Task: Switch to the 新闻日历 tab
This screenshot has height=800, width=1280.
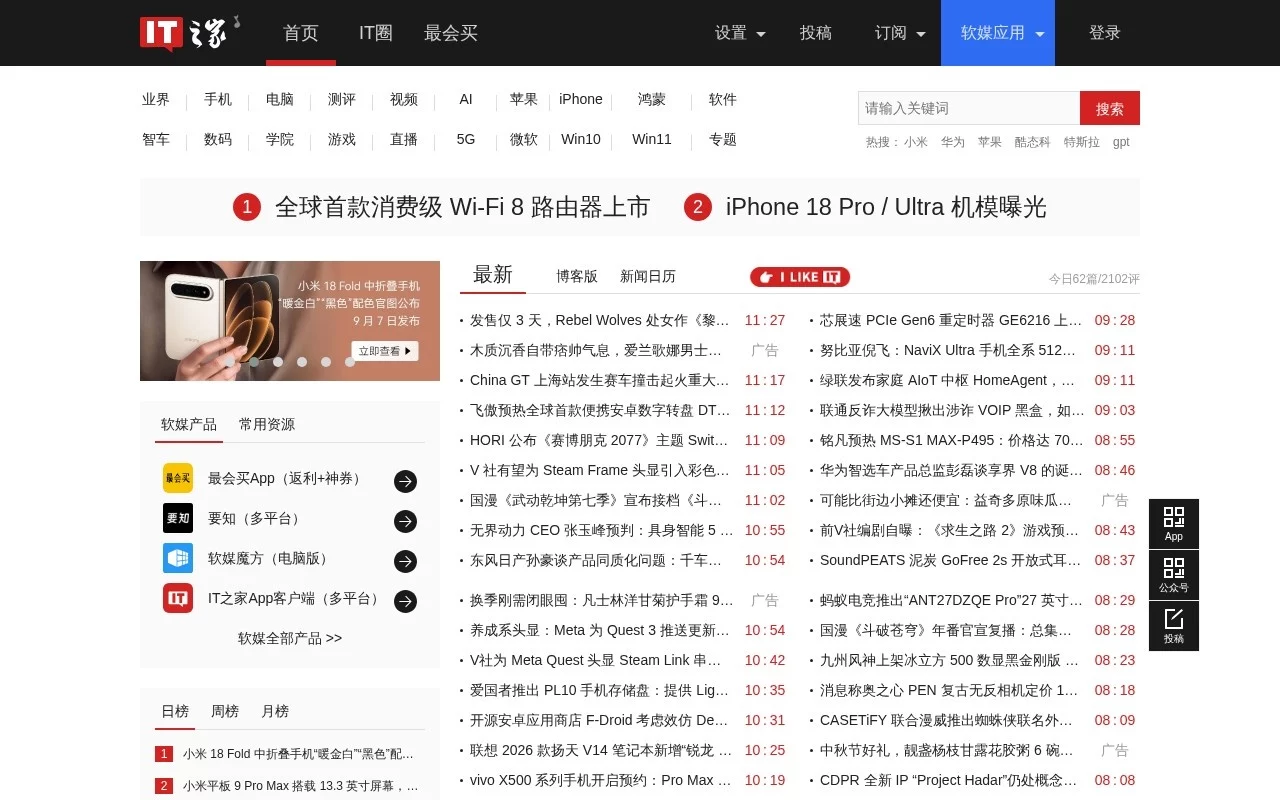Action: click(648, 277)
